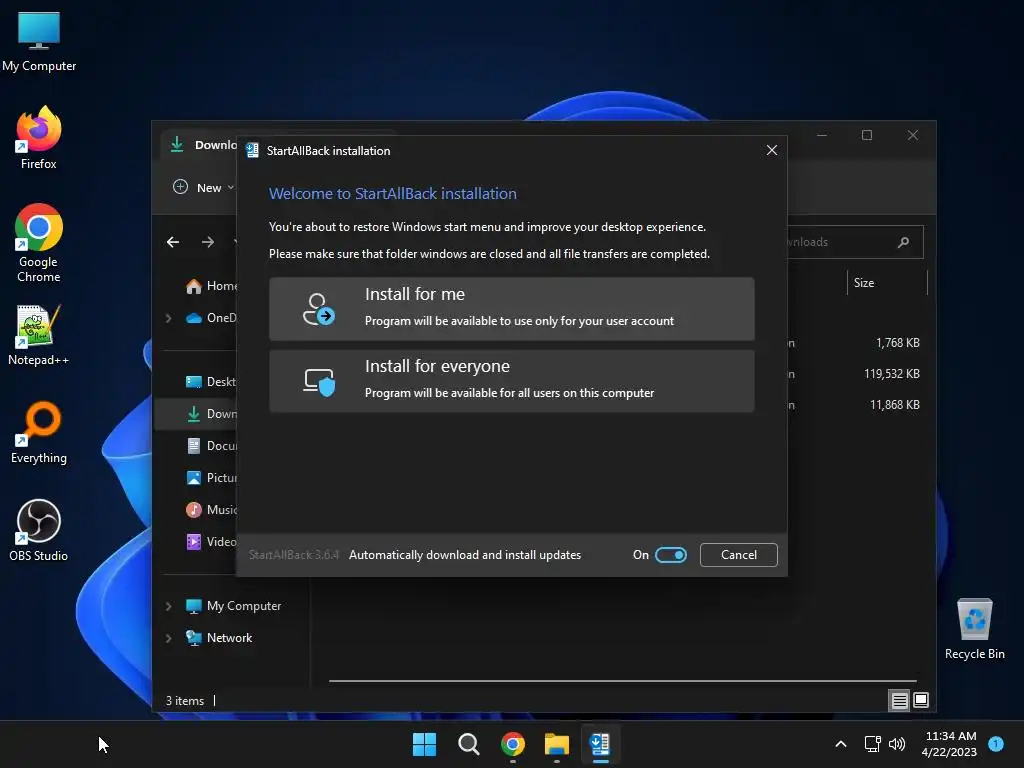Click the Downloads tab in Explorer
The width and height of the screenshot is (1024, 768).
(200, 145)
